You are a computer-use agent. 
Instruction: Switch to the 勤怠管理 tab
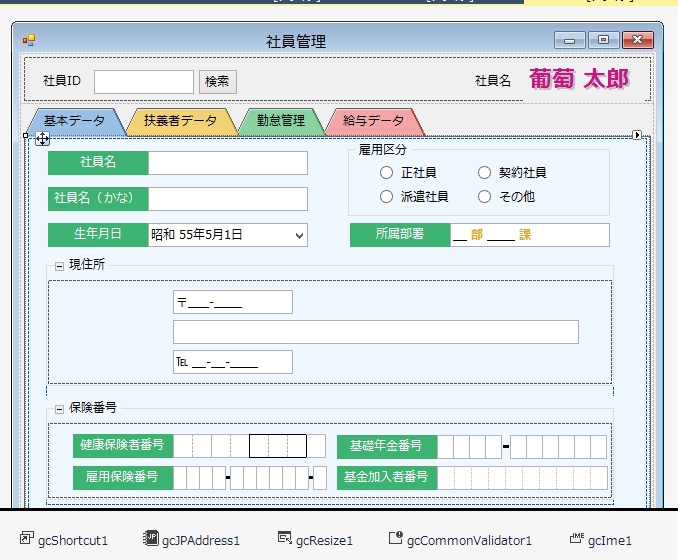[281, 121]
